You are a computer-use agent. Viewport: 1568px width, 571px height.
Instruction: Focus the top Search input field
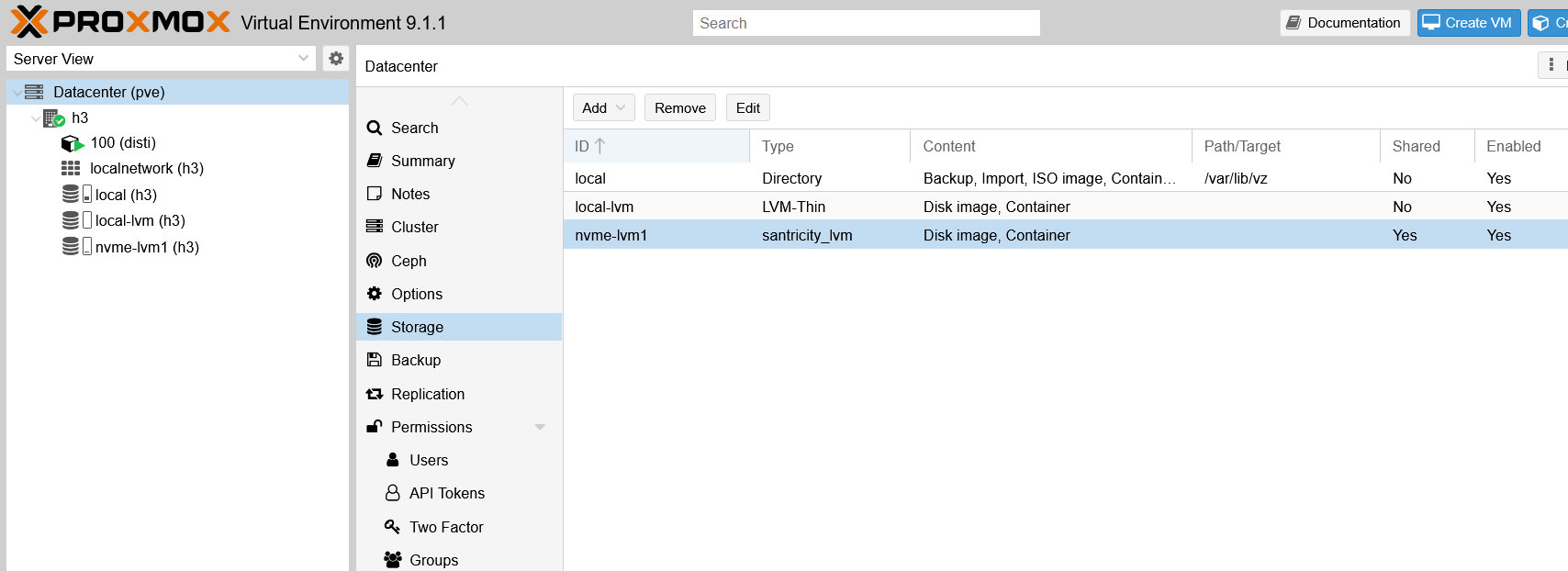pos(867,23)
